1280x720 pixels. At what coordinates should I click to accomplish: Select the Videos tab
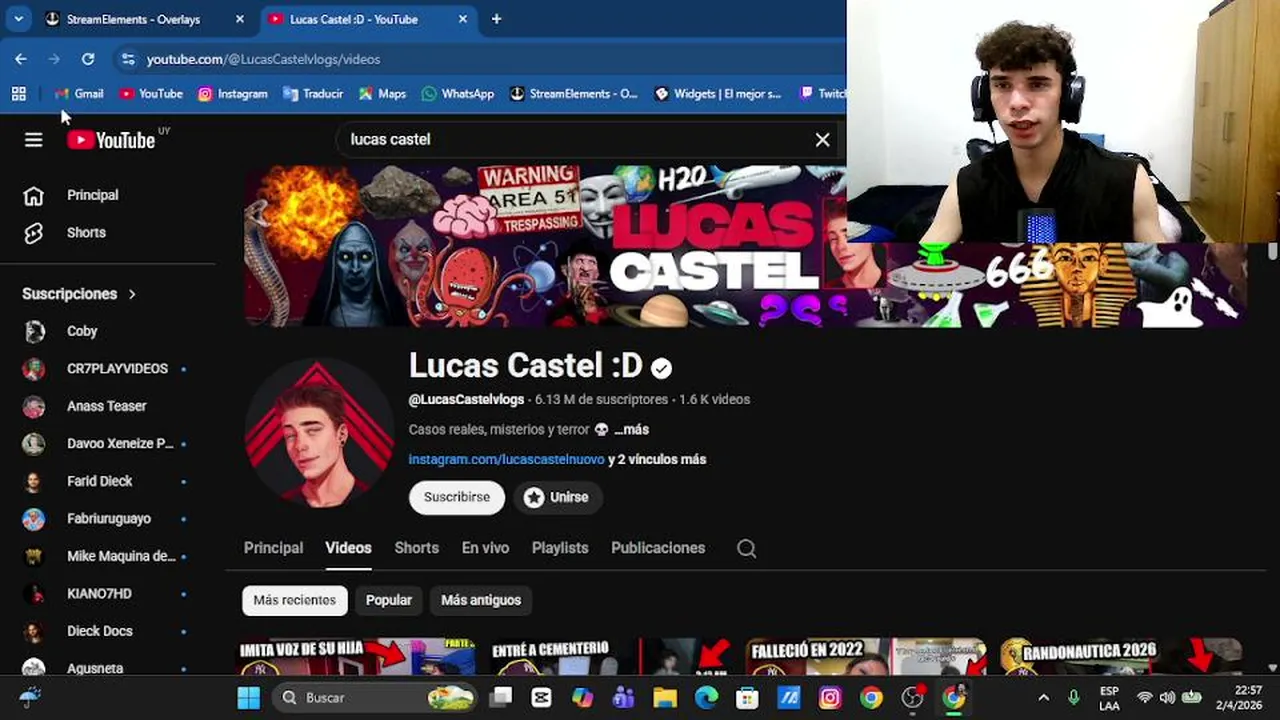coord(348,548)
